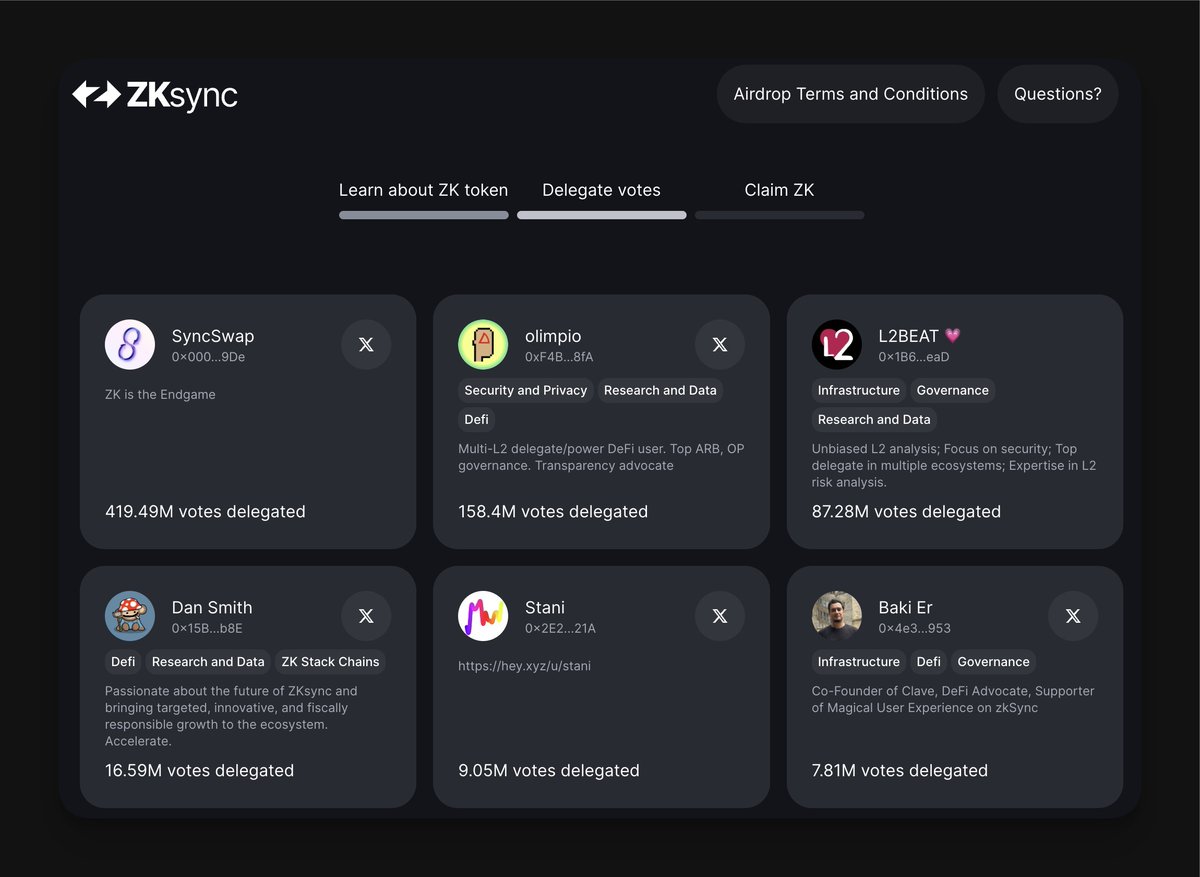Go to the Claim ZK step
The image size is (1200, 877).
coord(780,190)
